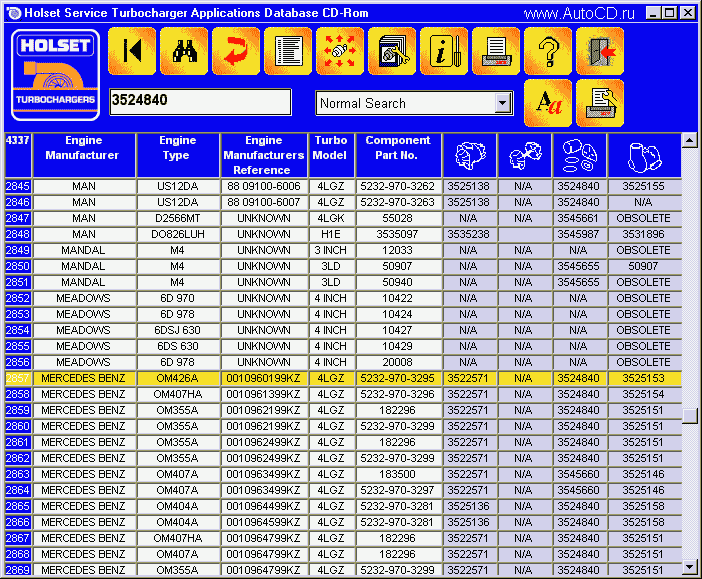Click value 3545661 in row 2847
Screen dimensions: 702x579
(579, 219)
